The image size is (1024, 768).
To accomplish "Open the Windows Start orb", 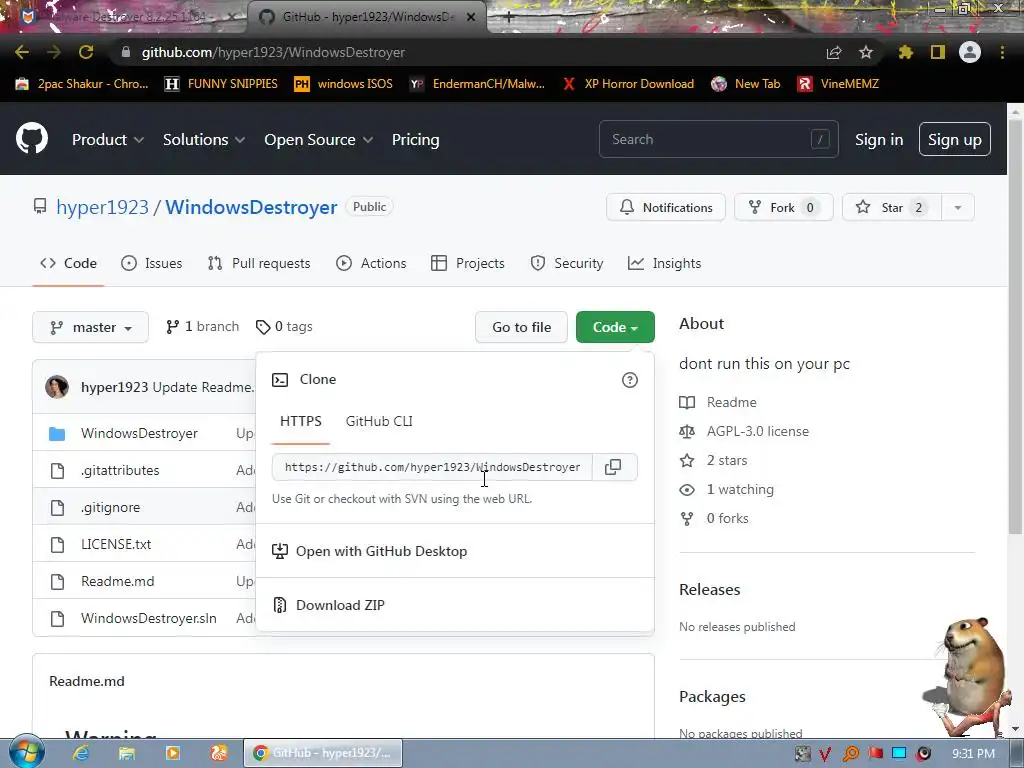I will point(27,752).
